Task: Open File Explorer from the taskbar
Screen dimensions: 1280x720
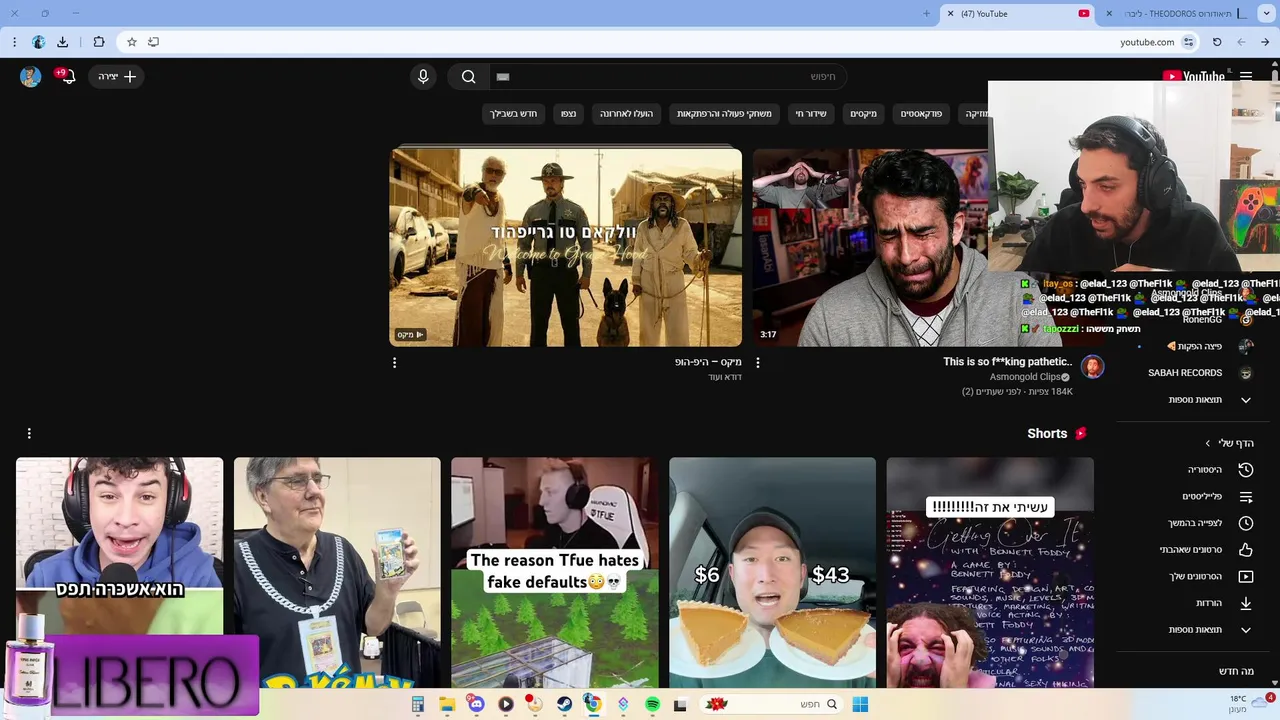Action: tap(447, 704)
